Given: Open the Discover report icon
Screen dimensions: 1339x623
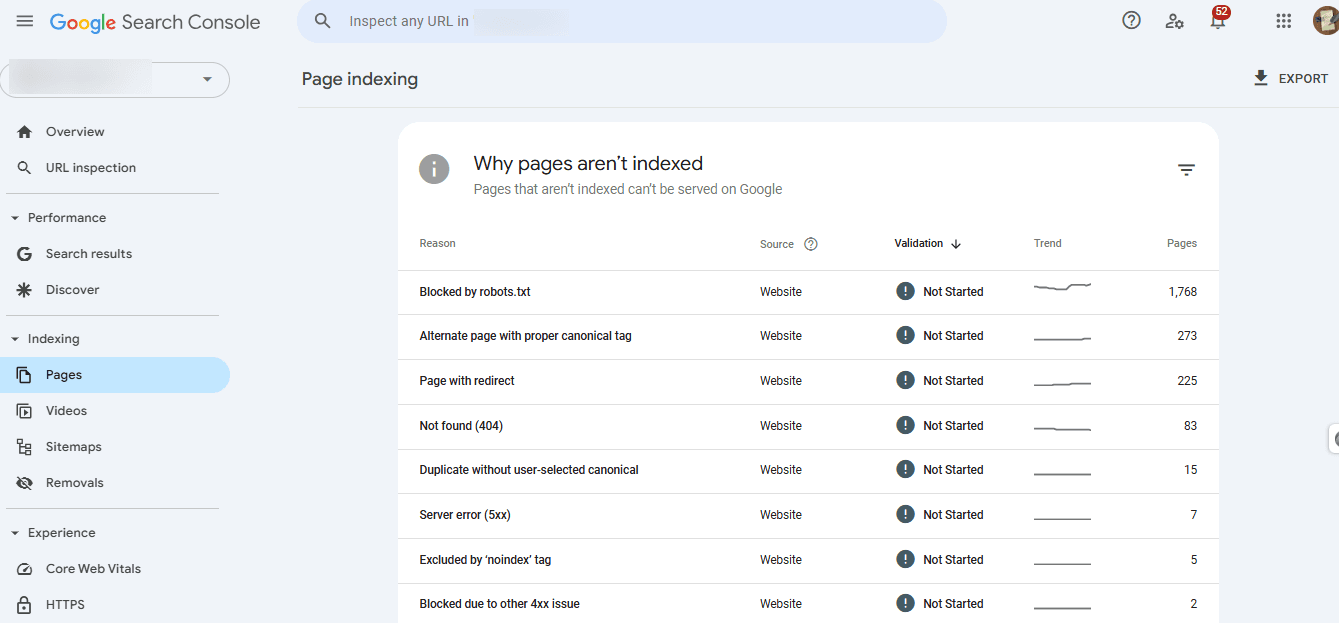Looking at the screenshot, I should tap(24, 289).
